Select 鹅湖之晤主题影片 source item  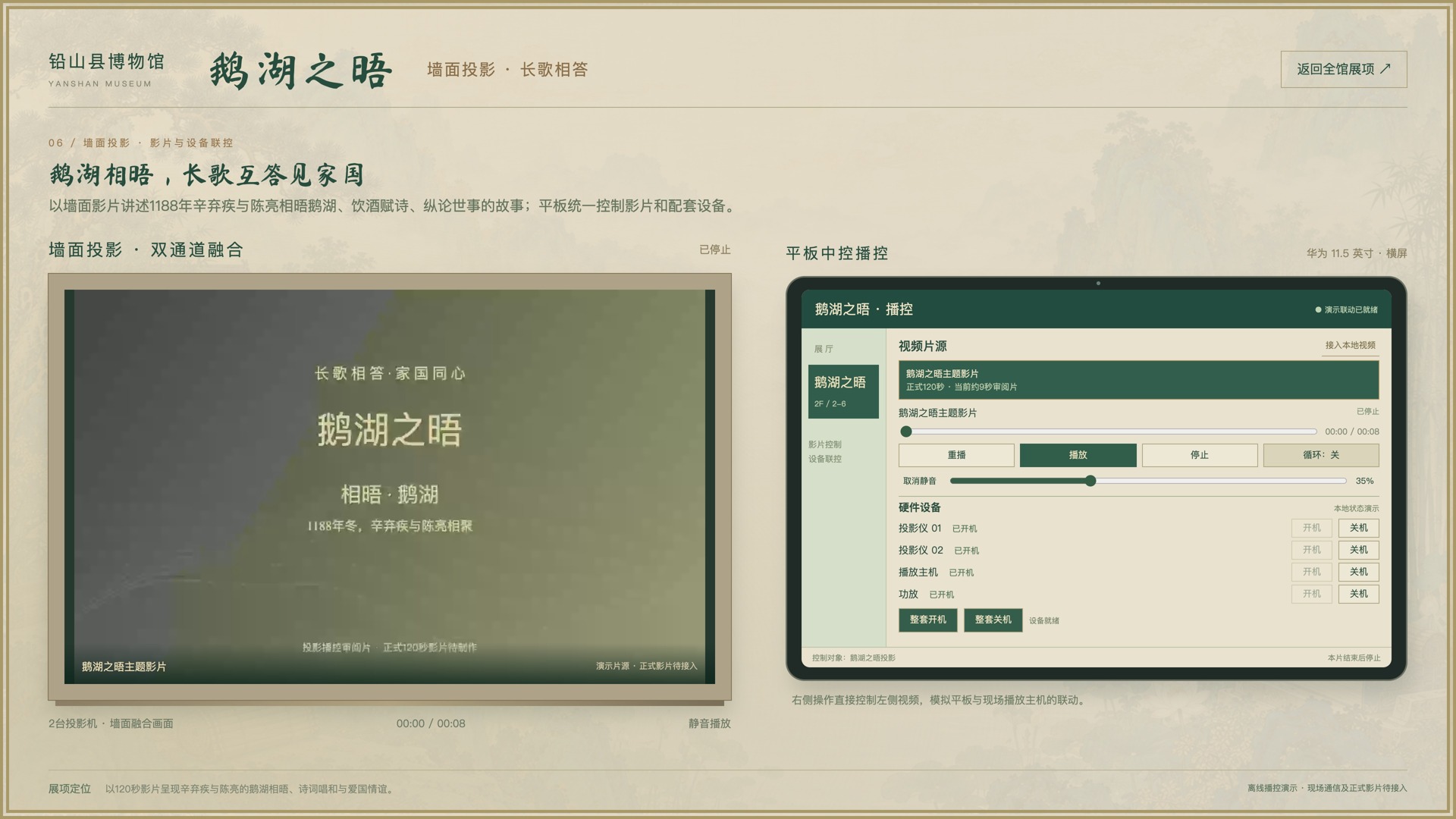[x=1139, y=380]
